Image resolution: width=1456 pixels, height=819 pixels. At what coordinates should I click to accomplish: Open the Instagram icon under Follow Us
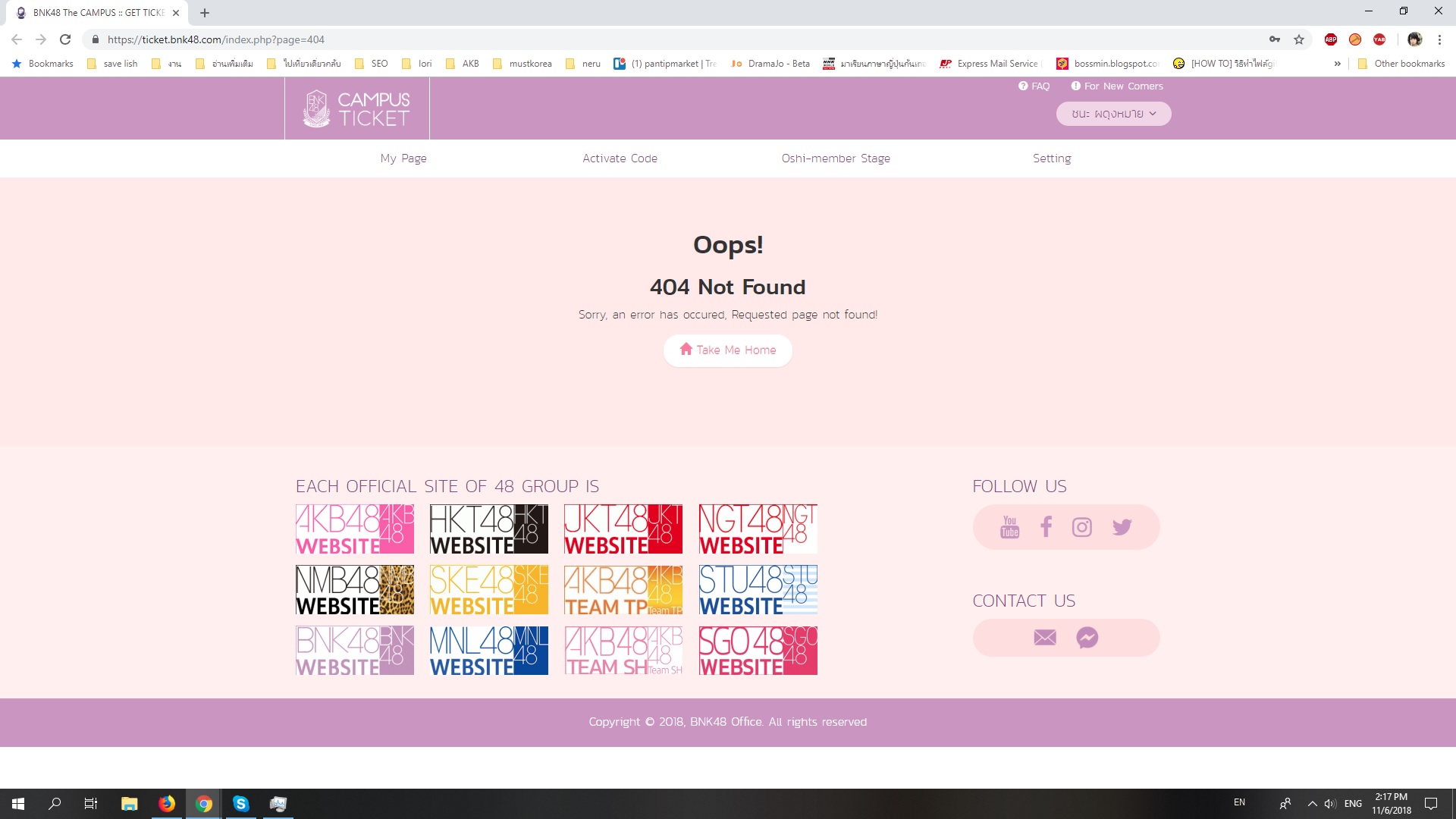tap(1082, 527)
